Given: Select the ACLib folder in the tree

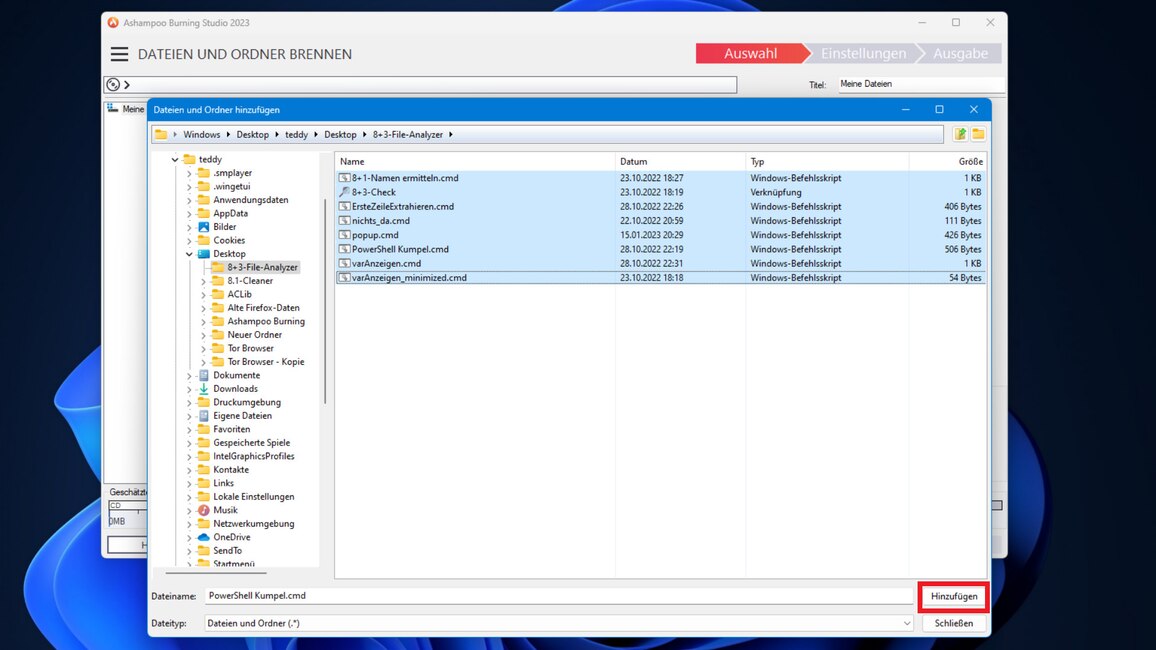Looking at the screenshot, I should [x=239, y=294].
